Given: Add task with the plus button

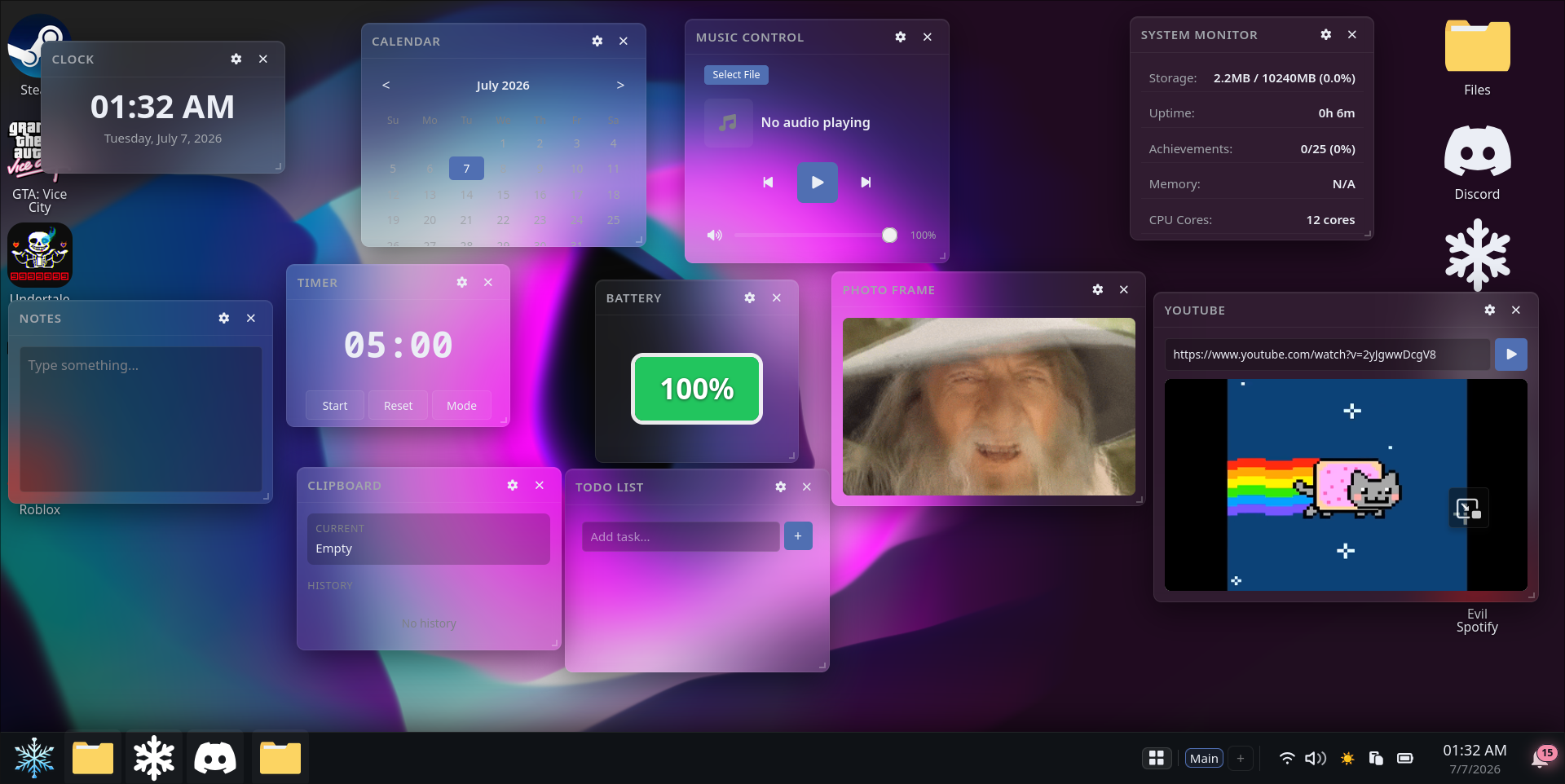Looking at the screenshot, I should [x=798, y=536].
